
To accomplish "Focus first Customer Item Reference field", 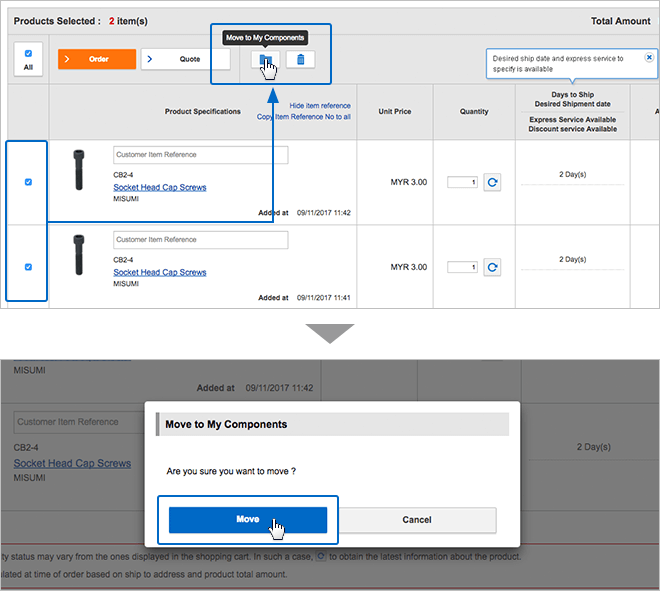I will tap(200, 155).
